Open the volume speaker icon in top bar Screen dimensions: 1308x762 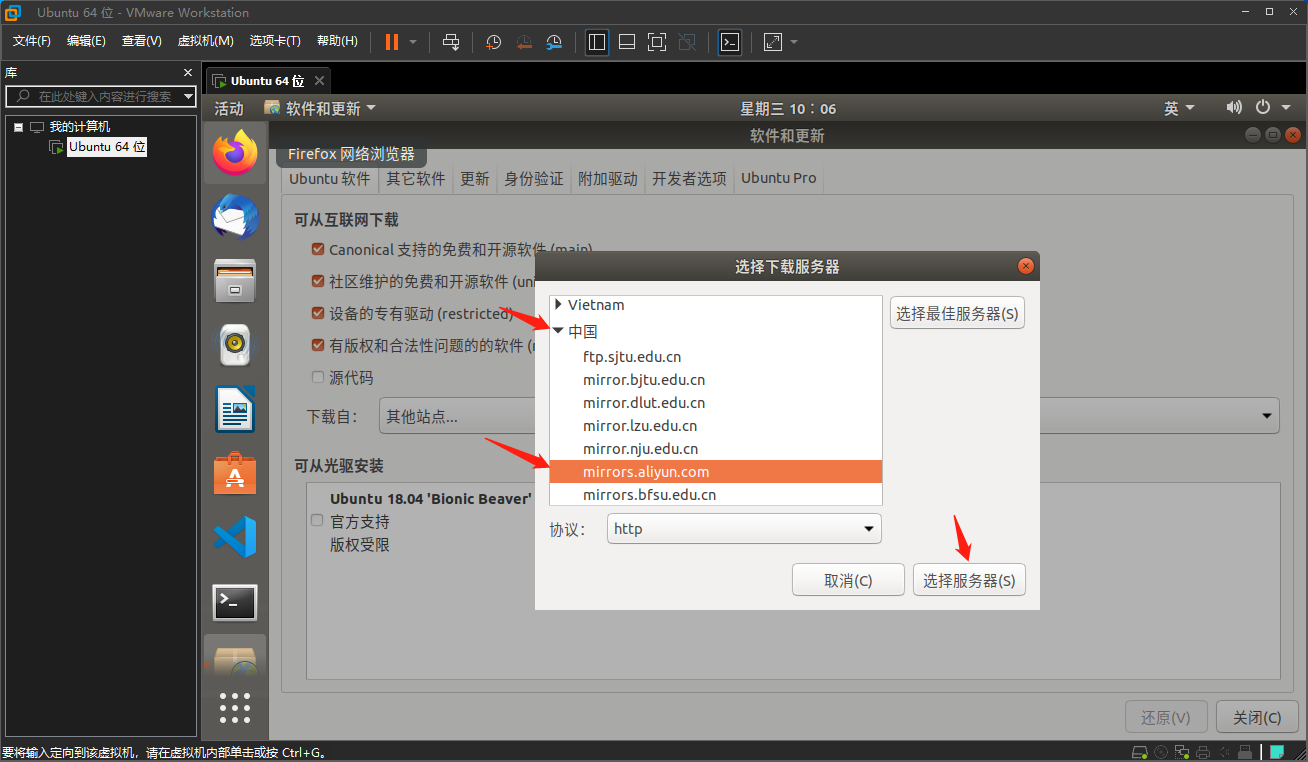pos(1234,108)
